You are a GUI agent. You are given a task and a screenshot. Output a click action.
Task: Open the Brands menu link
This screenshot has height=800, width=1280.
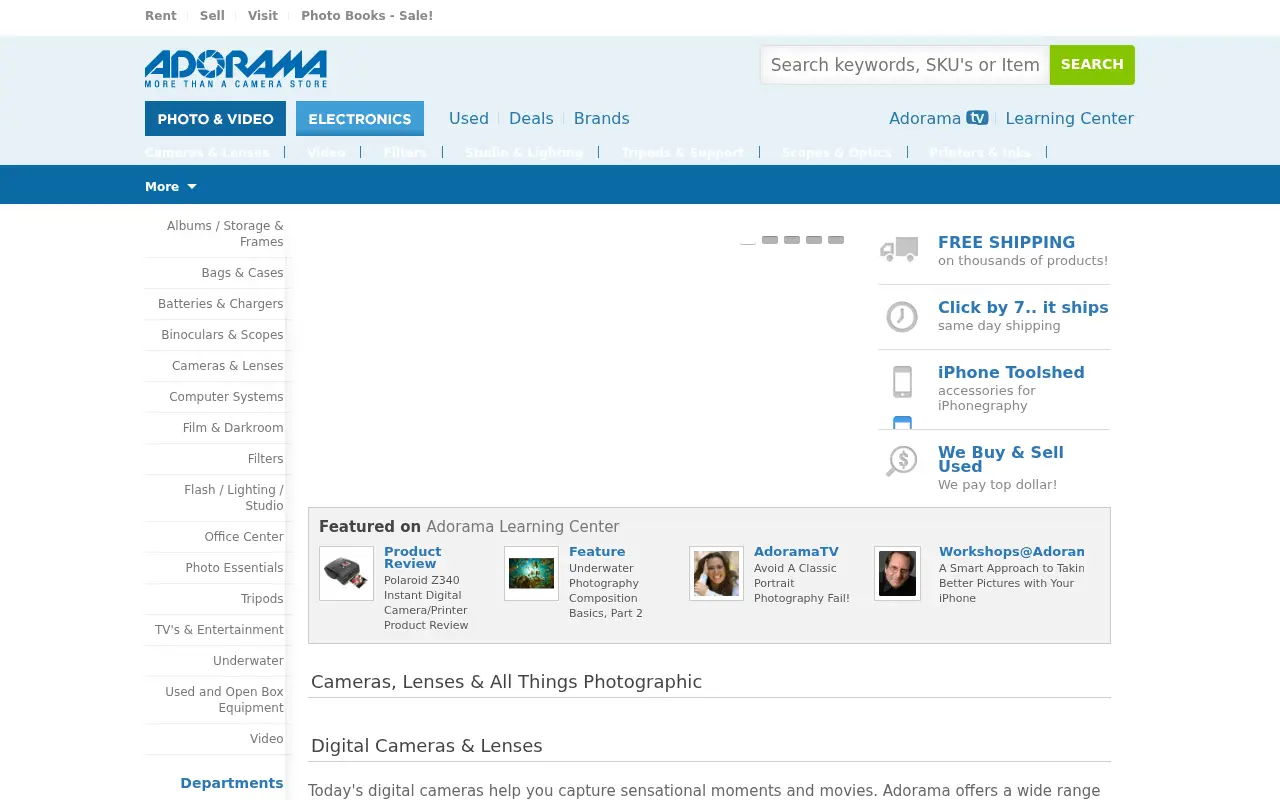602,118
